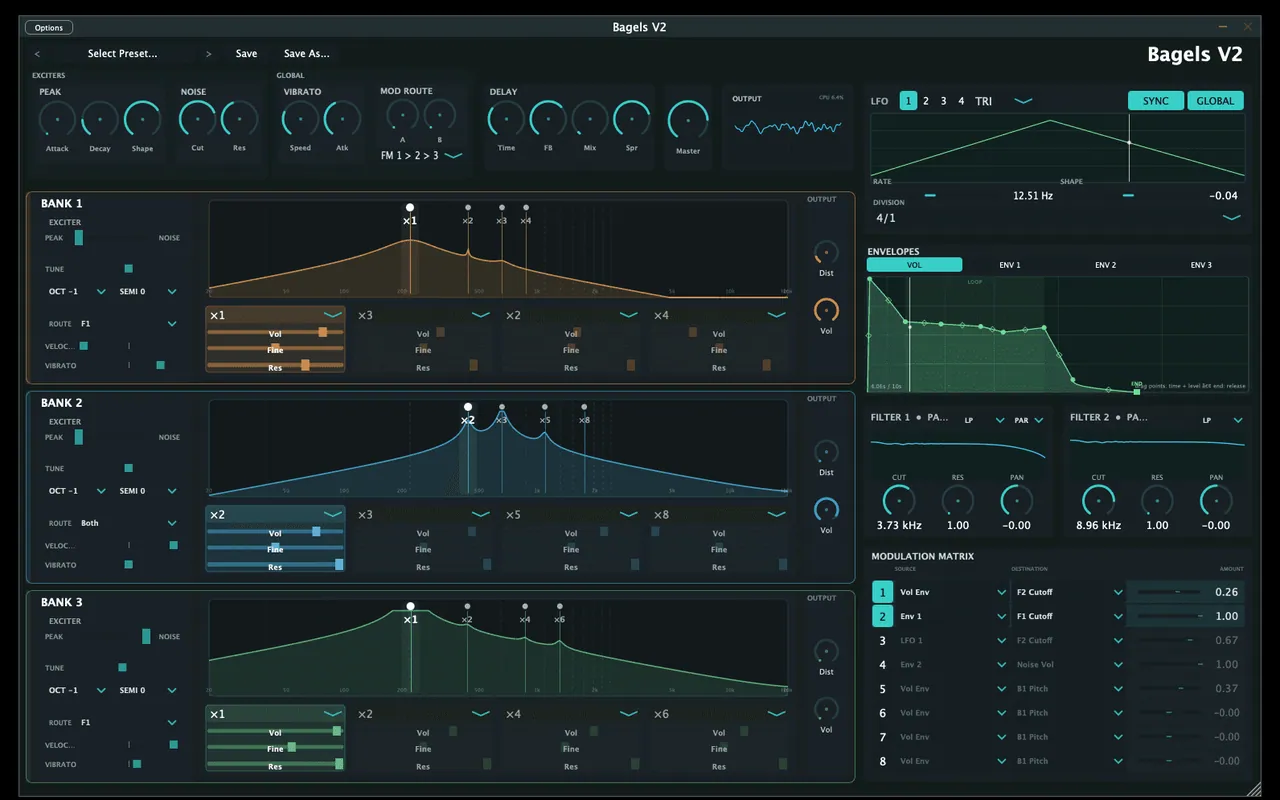Screen dimensions: 1280x800
Task: Click Filter 2 CUT knob
Action: pyautogui.click(x=1098, y=502)
